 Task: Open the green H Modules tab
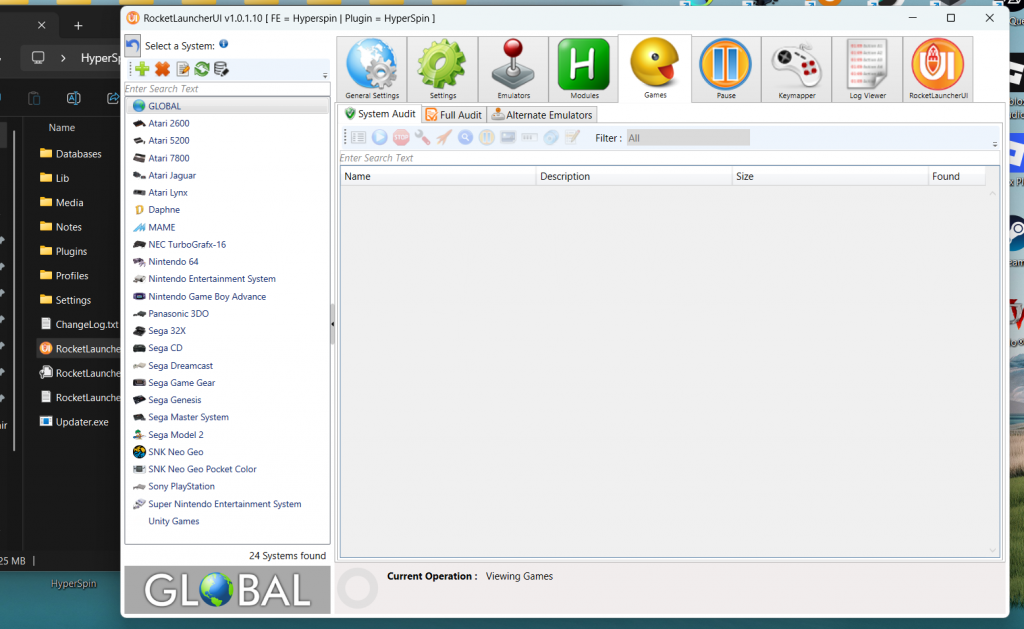584,69
